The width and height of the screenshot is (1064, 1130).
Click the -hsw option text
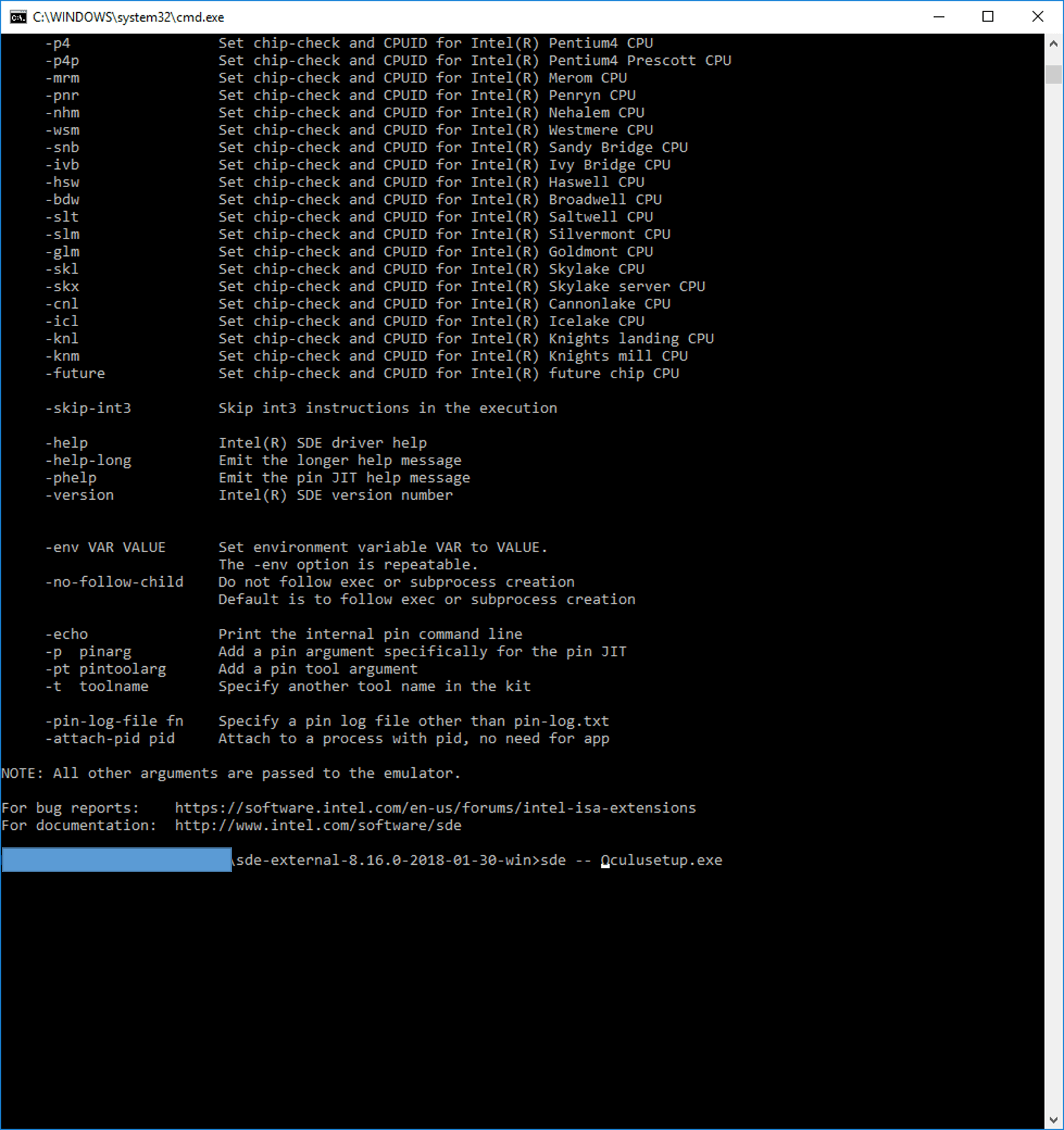(62, 182)
